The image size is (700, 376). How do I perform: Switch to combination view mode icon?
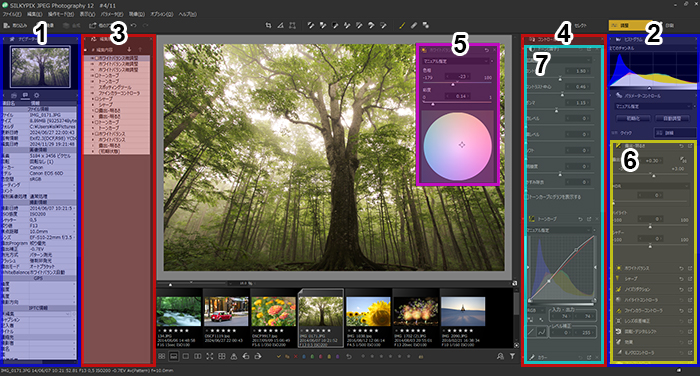click(174, 356)
